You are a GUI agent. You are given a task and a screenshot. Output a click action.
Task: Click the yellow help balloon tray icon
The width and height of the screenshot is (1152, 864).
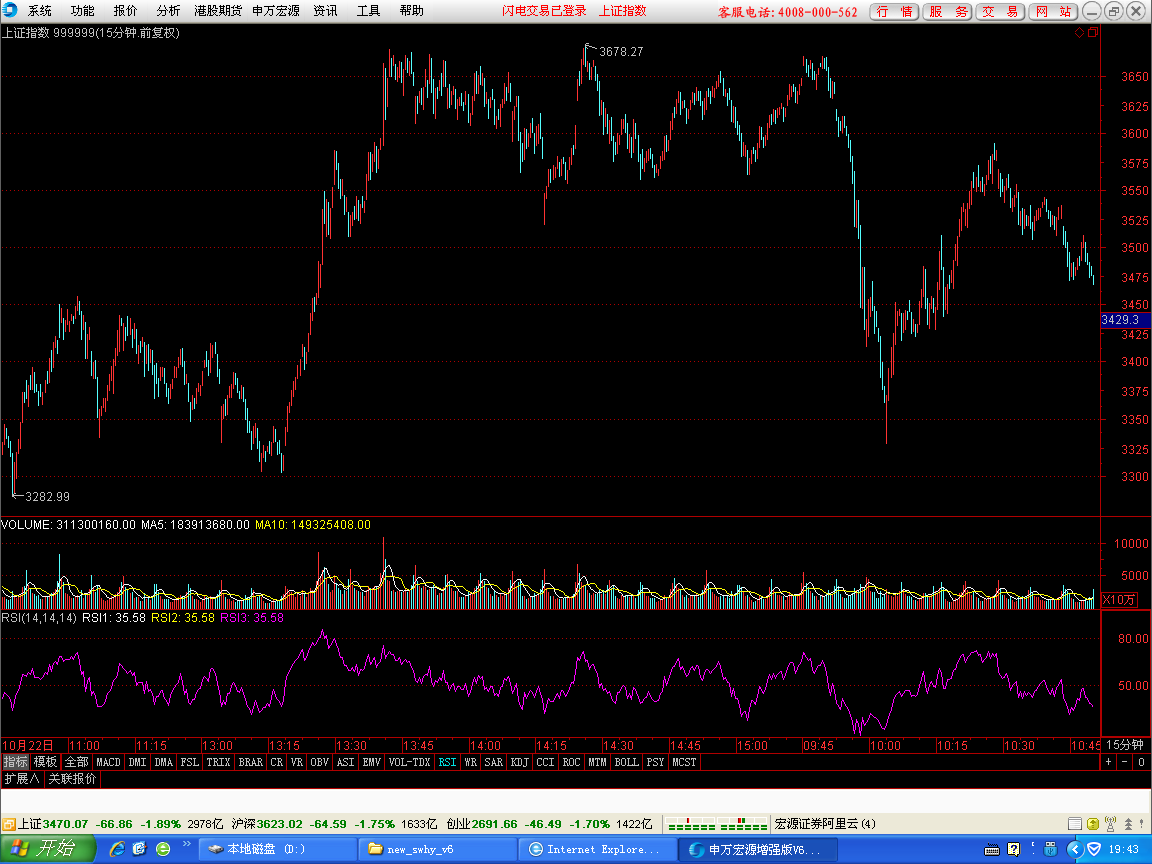[x=1014, y=849]
